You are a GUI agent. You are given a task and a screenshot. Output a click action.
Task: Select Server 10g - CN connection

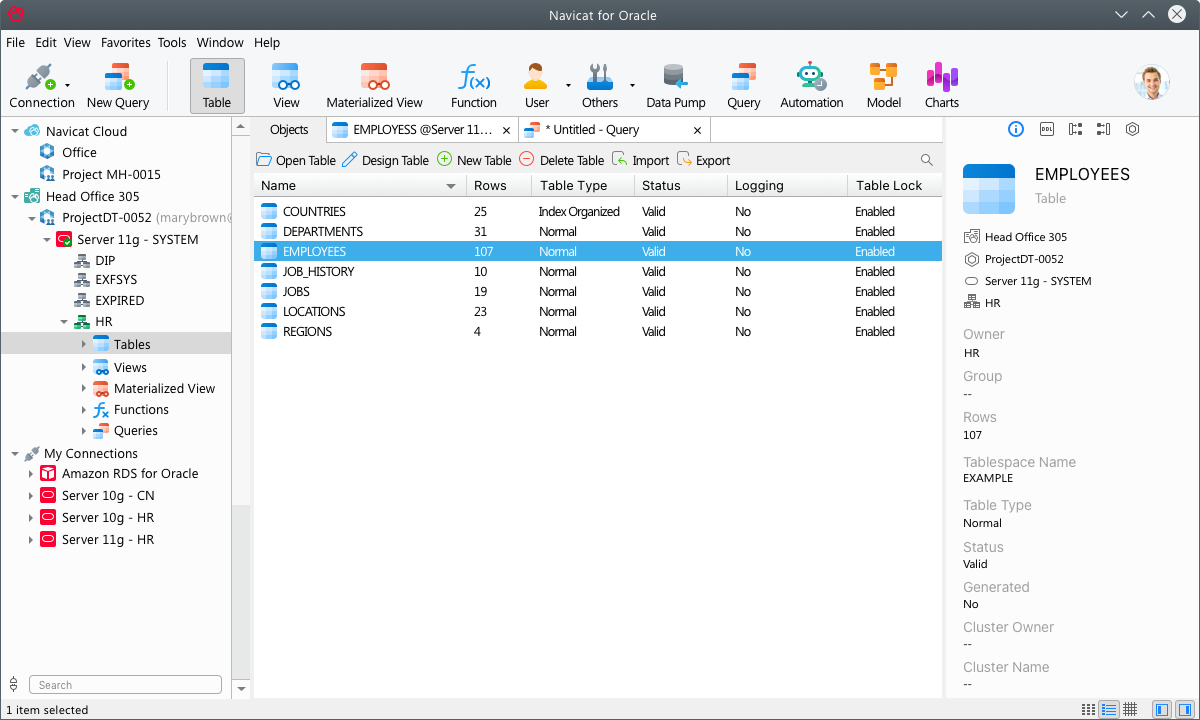point(108,496)
